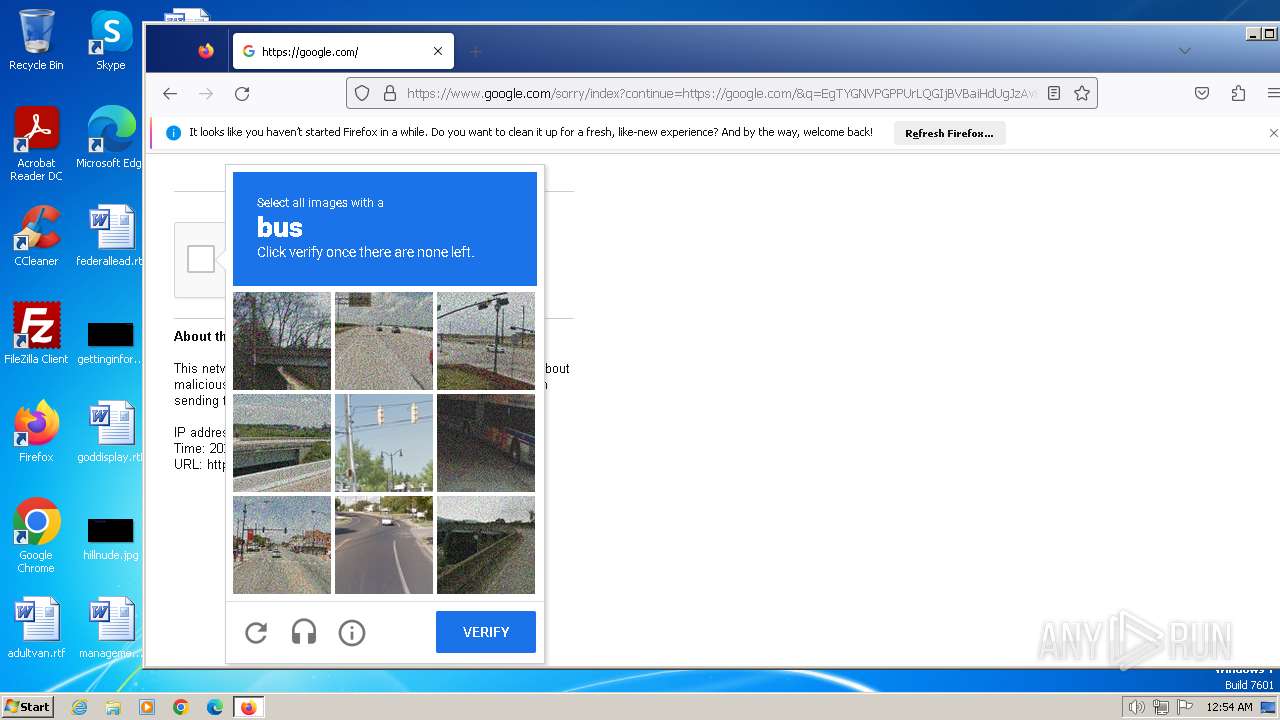This screenshot has width=1280, height=720.
Task: Open Firefox View pinned icon
Action: 206,51
